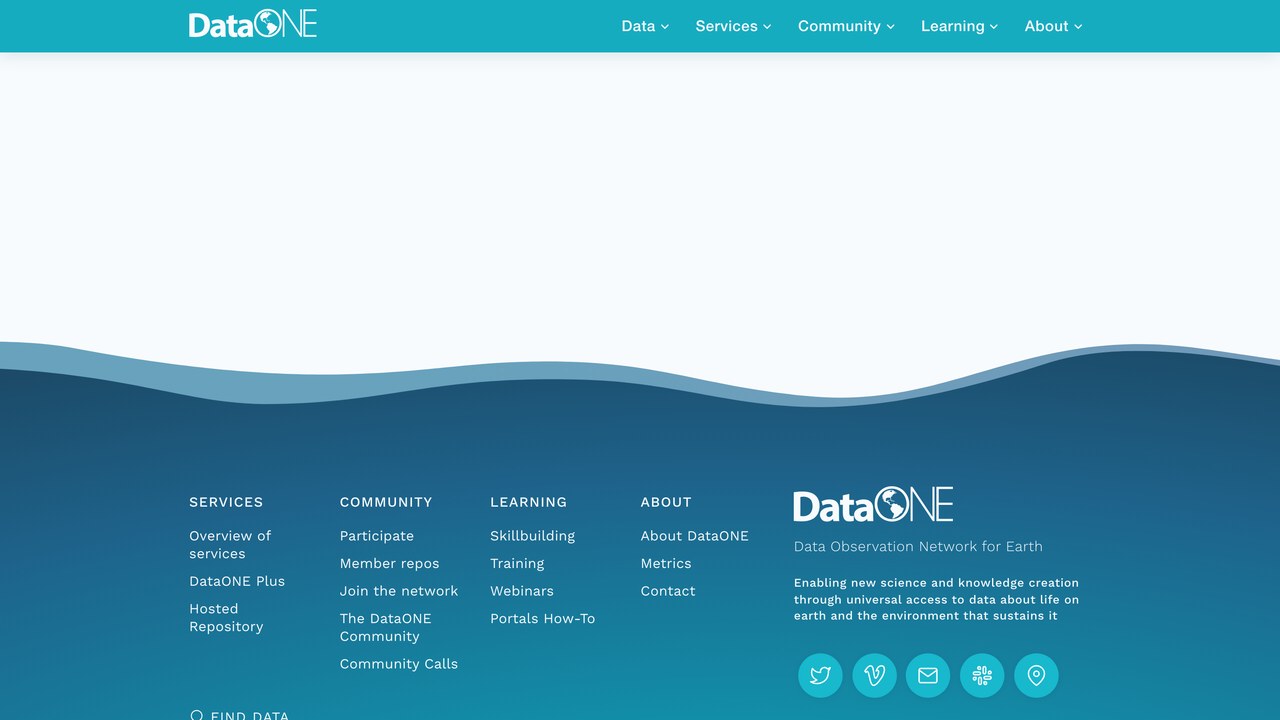Click the DataONE logo in header
Screen dimensions: 1280x720
click(253, 25)
